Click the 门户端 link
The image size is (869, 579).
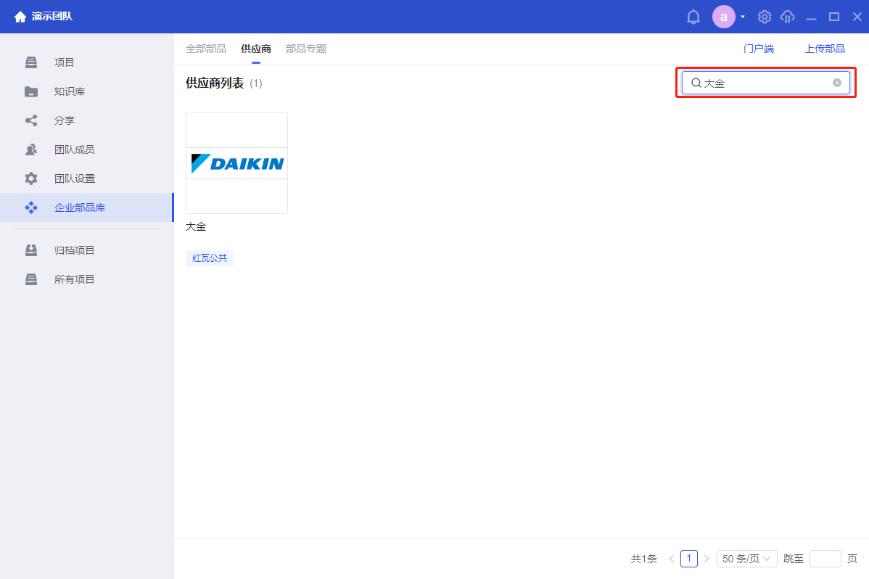click(x=758, y=49)
